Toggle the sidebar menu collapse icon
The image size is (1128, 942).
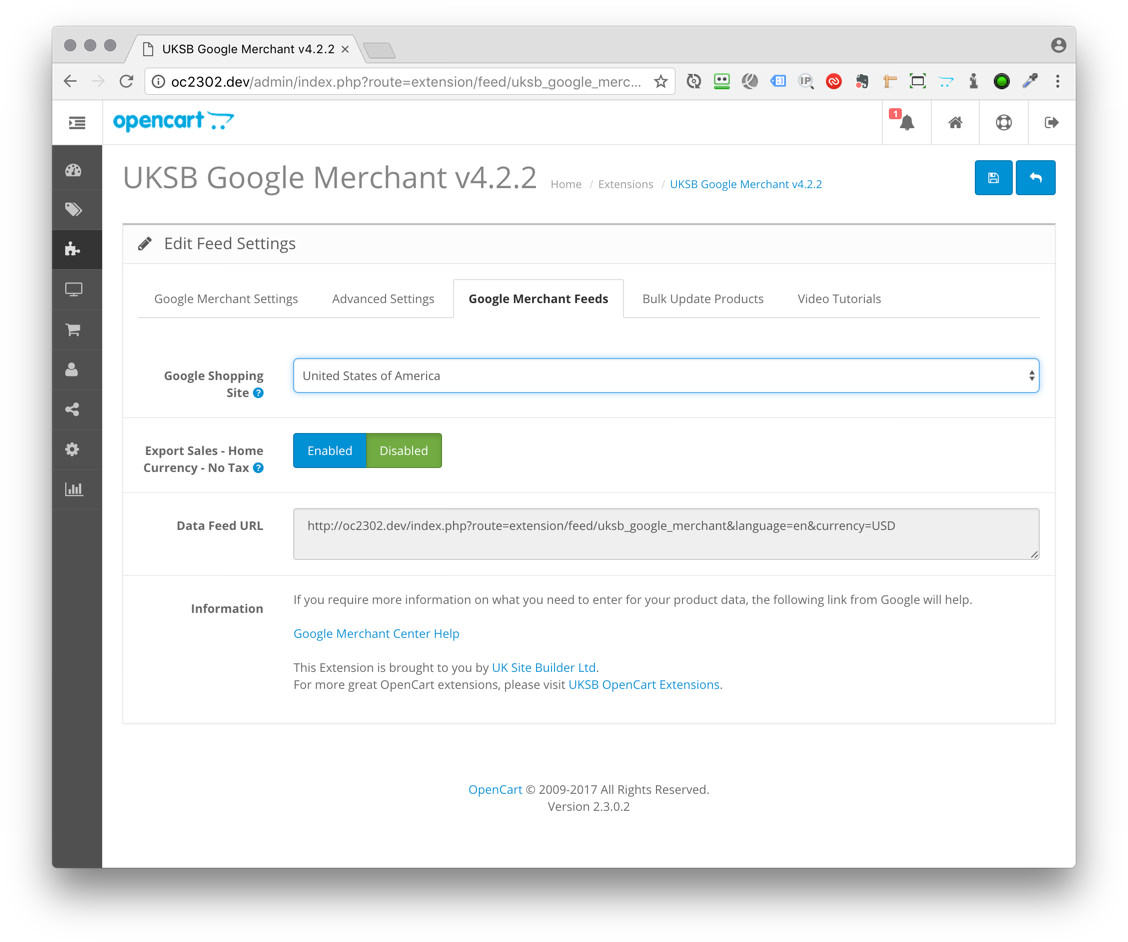pyautogui.click(x=77, y=123)
